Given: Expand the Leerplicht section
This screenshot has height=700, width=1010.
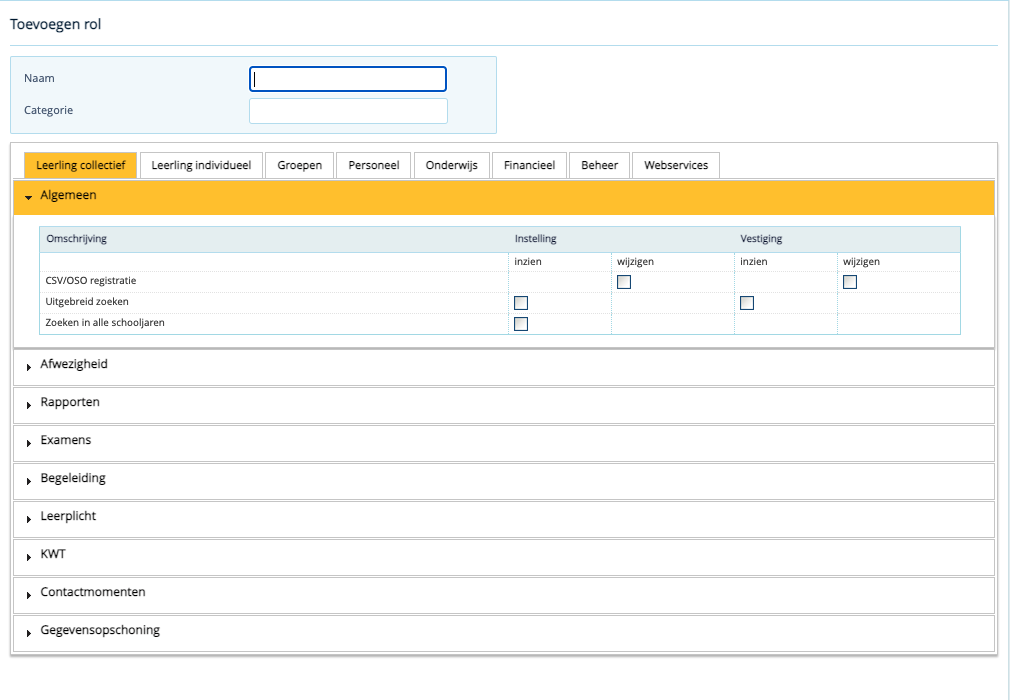Looking at the screenshot, I should (504, 520).
